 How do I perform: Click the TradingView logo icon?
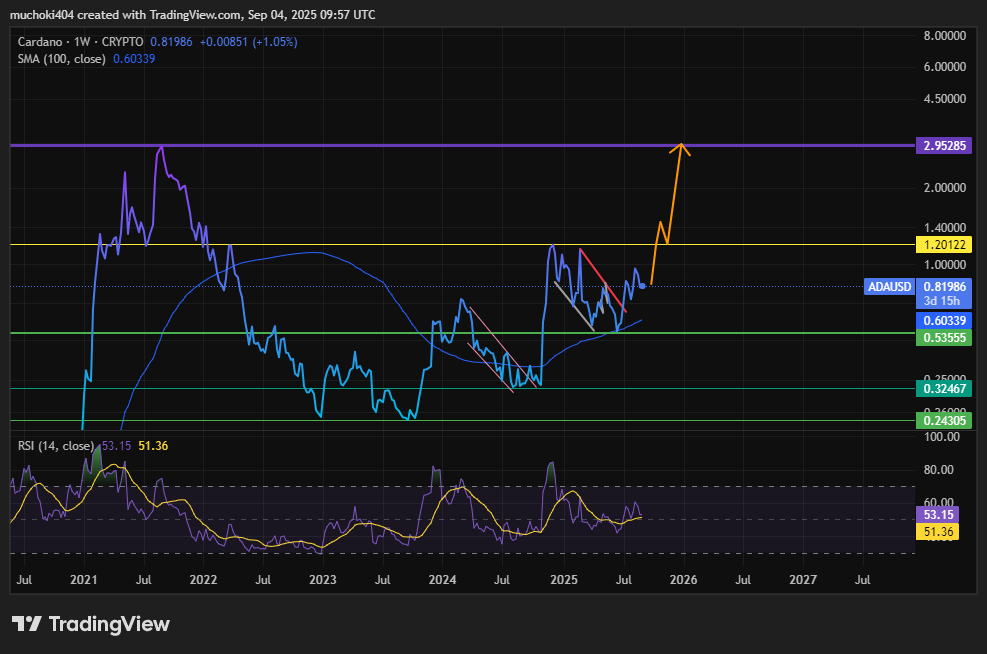click(26, 624)
